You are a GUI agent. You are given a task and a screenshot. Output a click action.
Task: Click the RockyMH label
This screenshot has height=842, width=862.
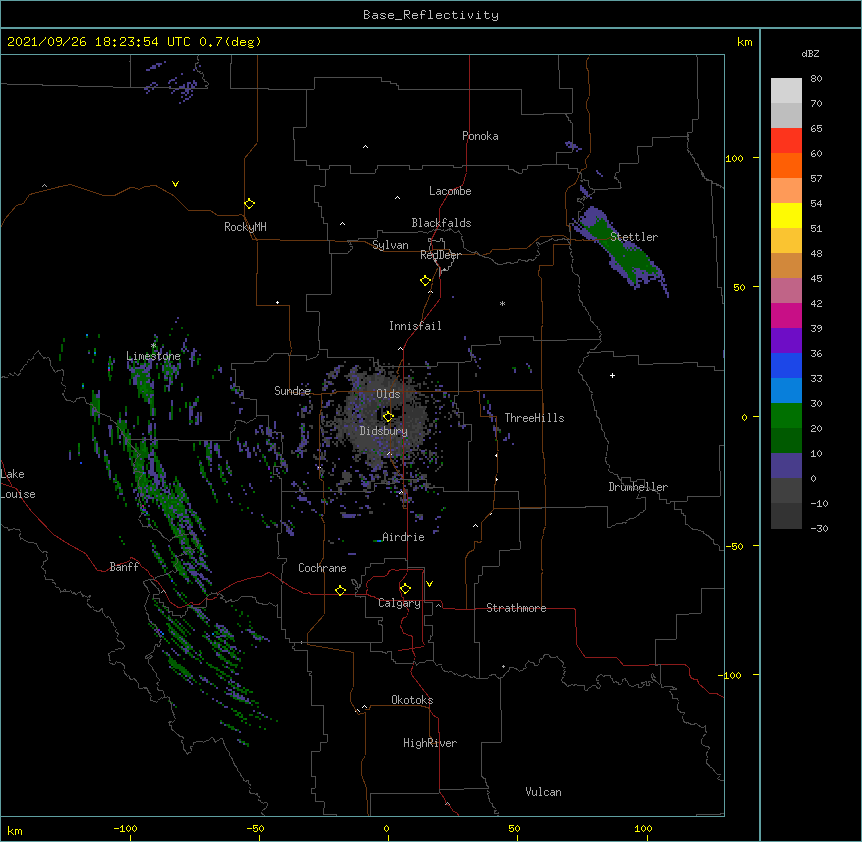(245, 227)
